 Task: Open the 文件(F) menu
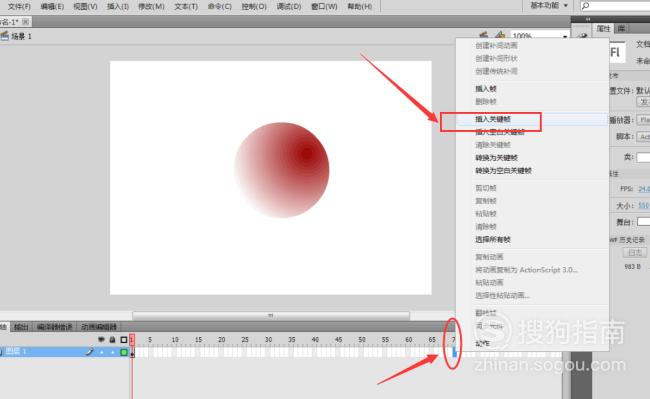point(19,7)
